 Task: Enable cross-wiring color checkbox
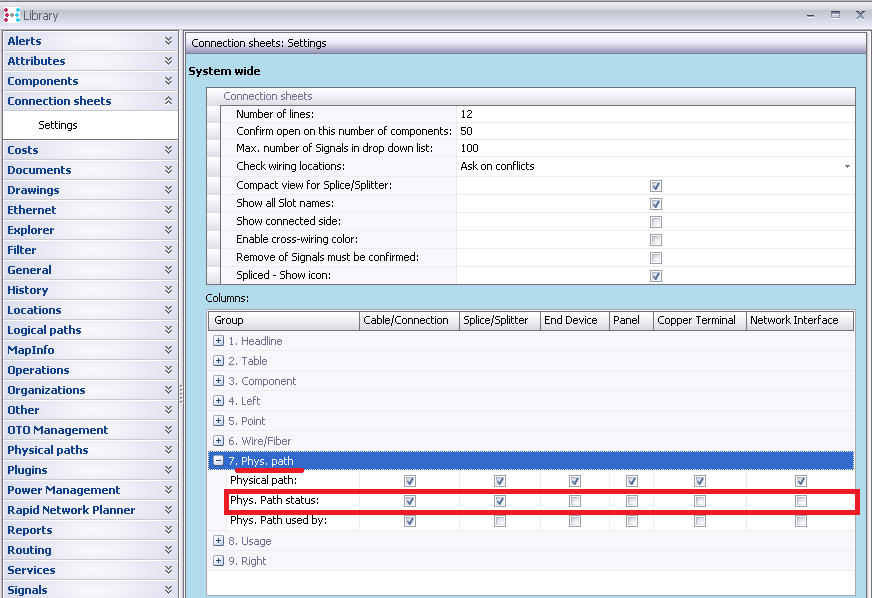(x=656, y=240)
